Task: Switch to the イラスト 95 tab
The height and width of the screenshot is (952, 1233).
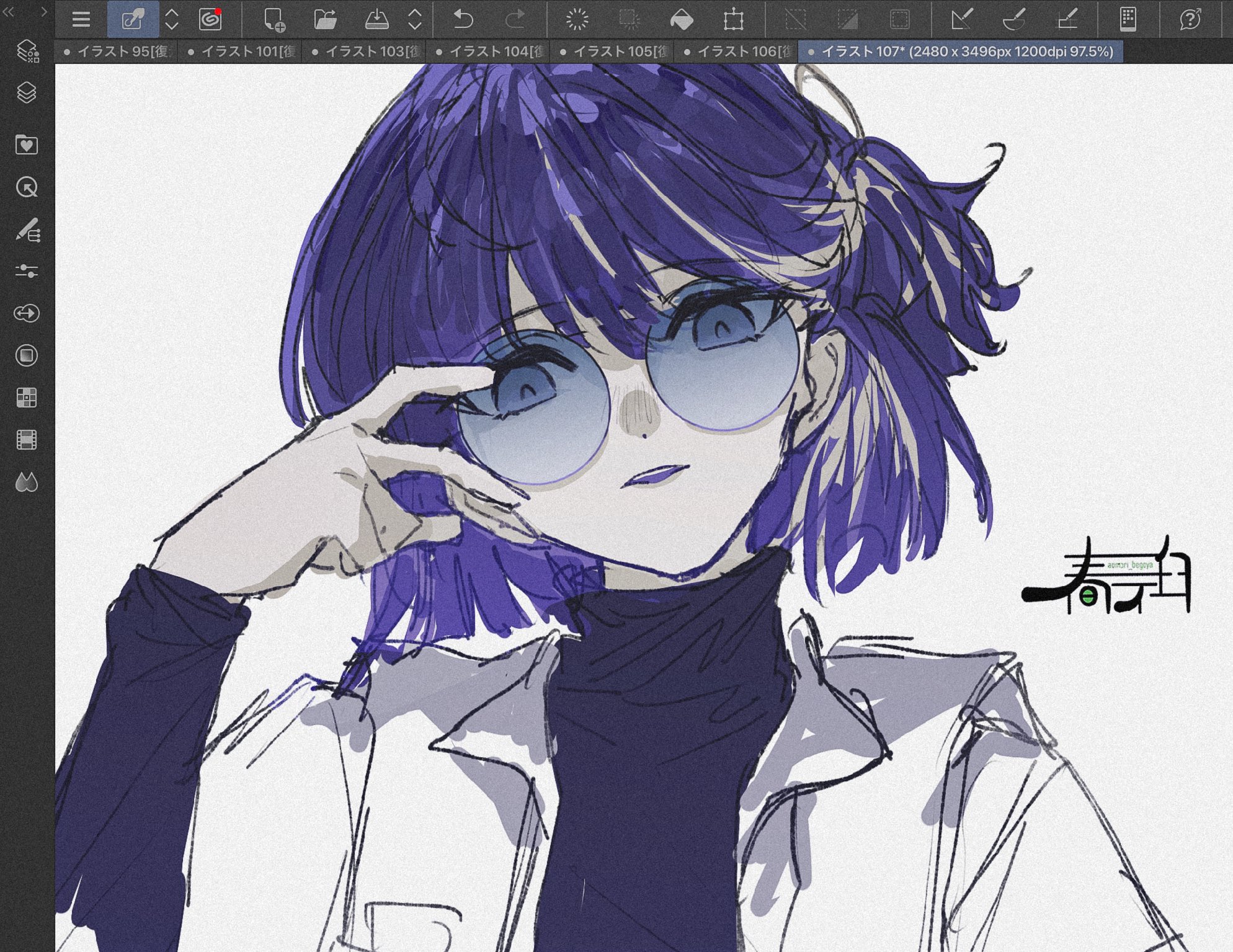Action: click(117, 51)
